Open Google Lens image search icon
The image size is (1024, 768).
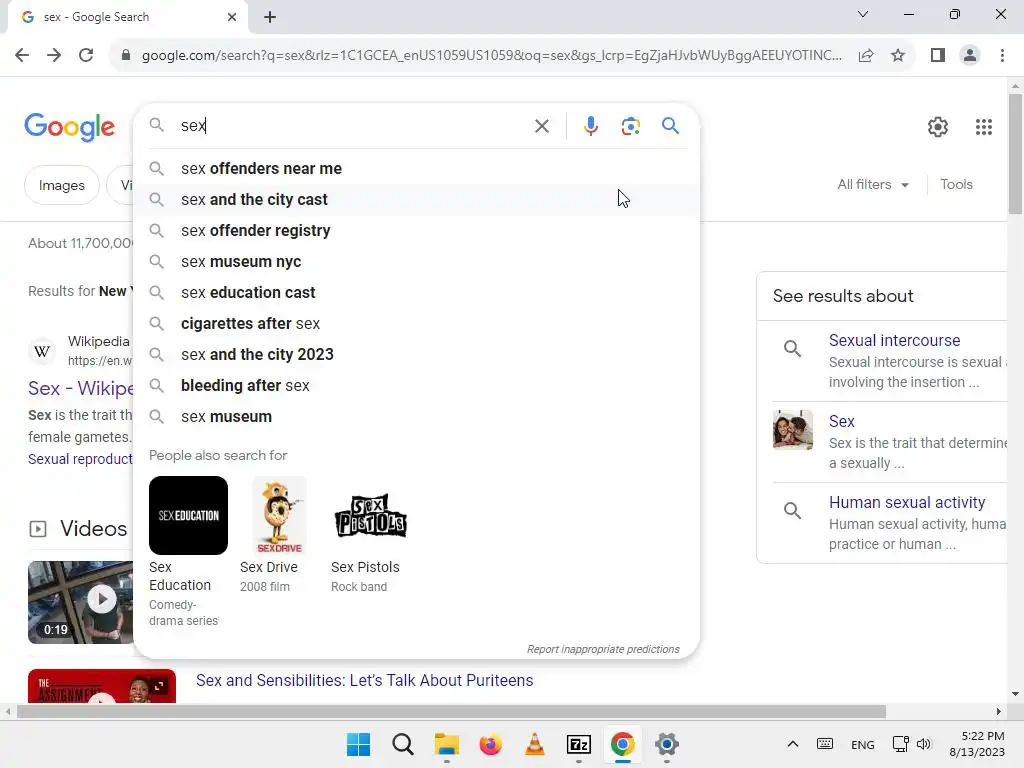coord(630,126)
